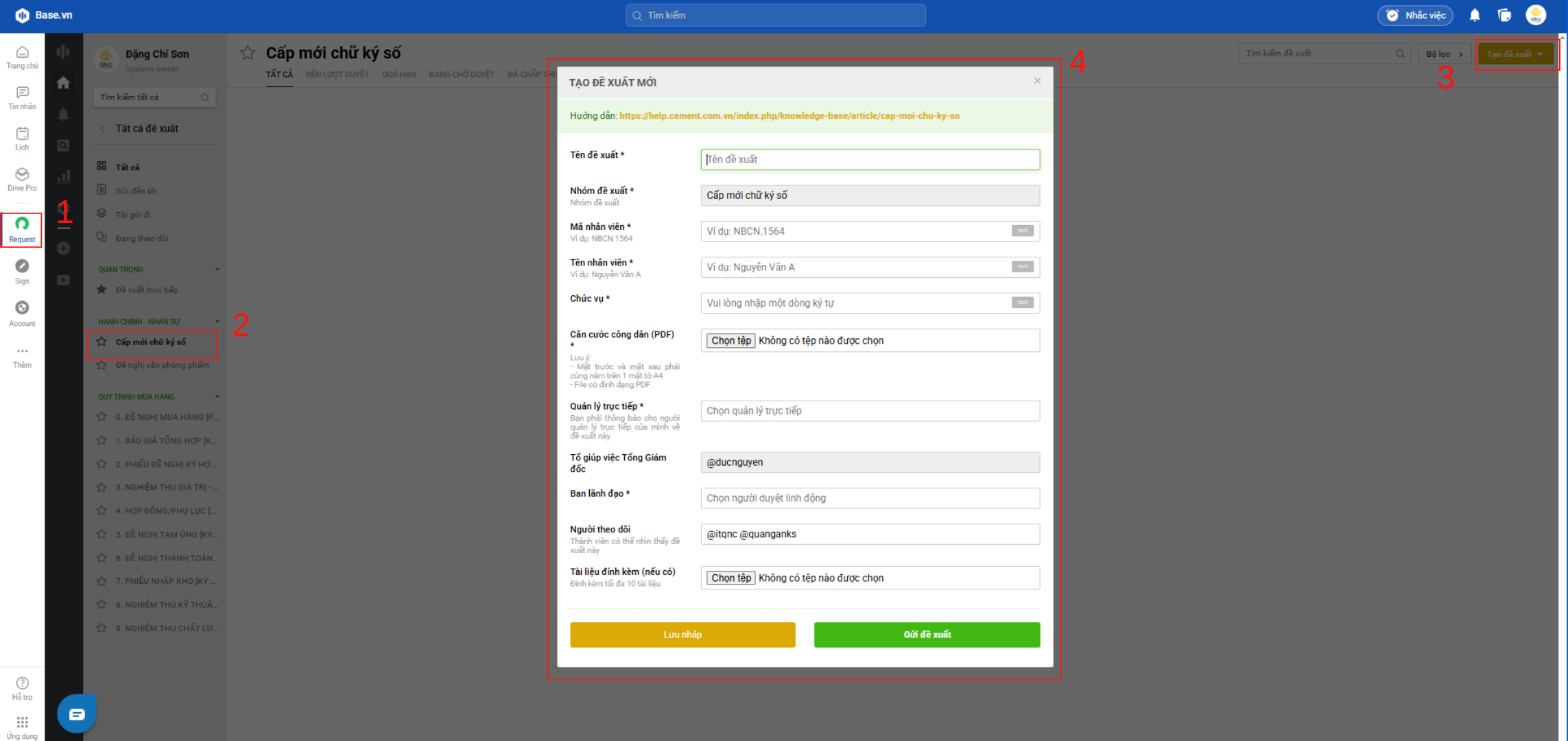The image size is (1568, 741).
Task: Open the Lịch calendar icon
Action: pos(22,137)
